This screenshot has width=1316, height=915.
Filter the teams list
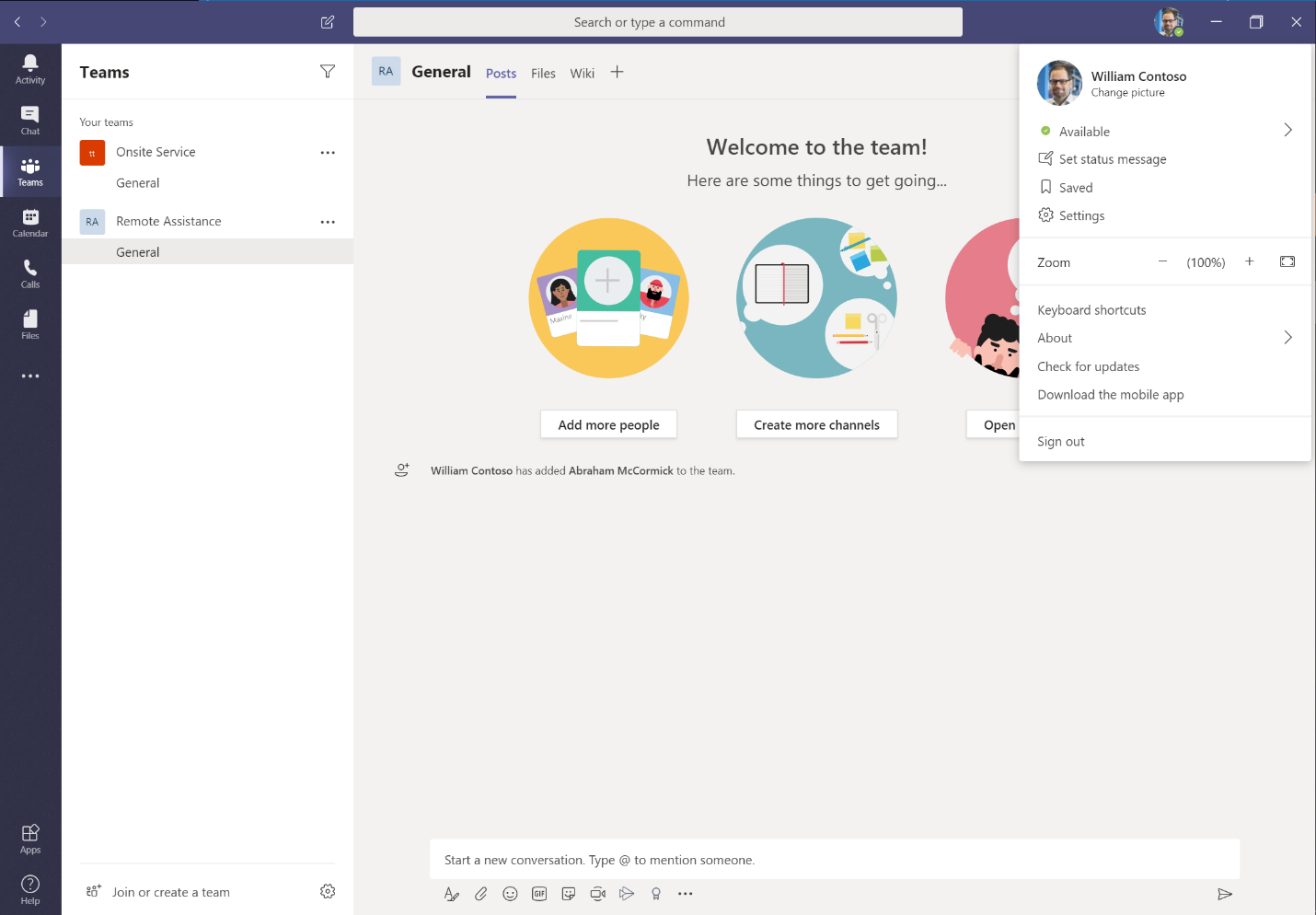pos(328,72)
